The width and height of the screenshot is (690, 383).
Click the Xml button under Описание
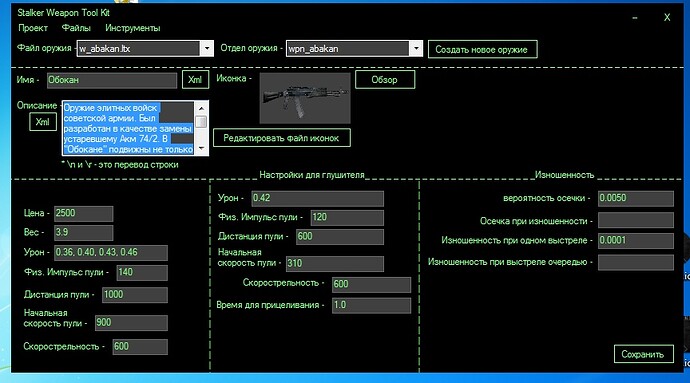43,122
